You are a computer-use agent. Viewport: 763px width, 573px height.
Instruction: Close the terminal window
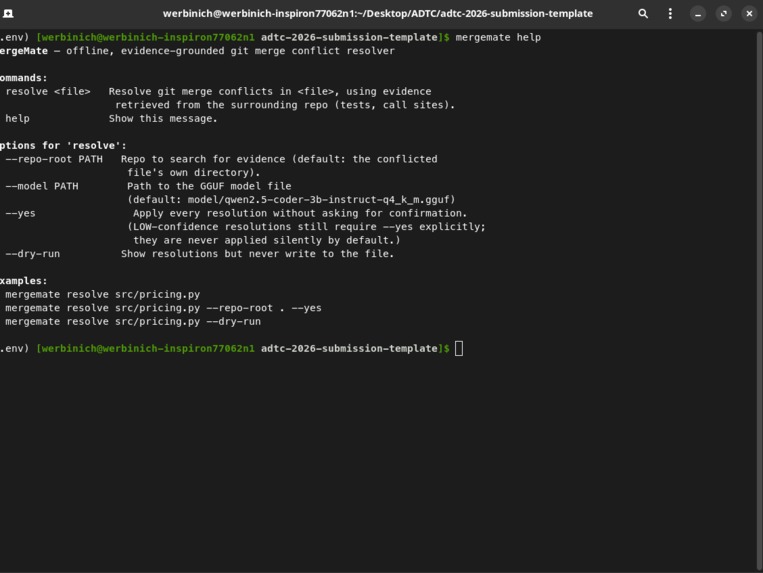tap(749, 14)
